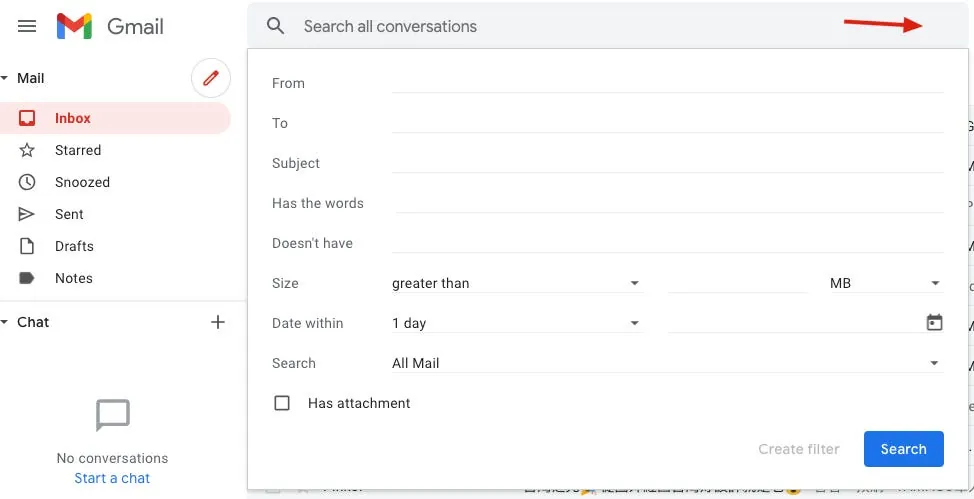This screenshot has height=499, width=974.
Task: Open the size 'greater than' dropdown
Action: (x=515, y=283)
